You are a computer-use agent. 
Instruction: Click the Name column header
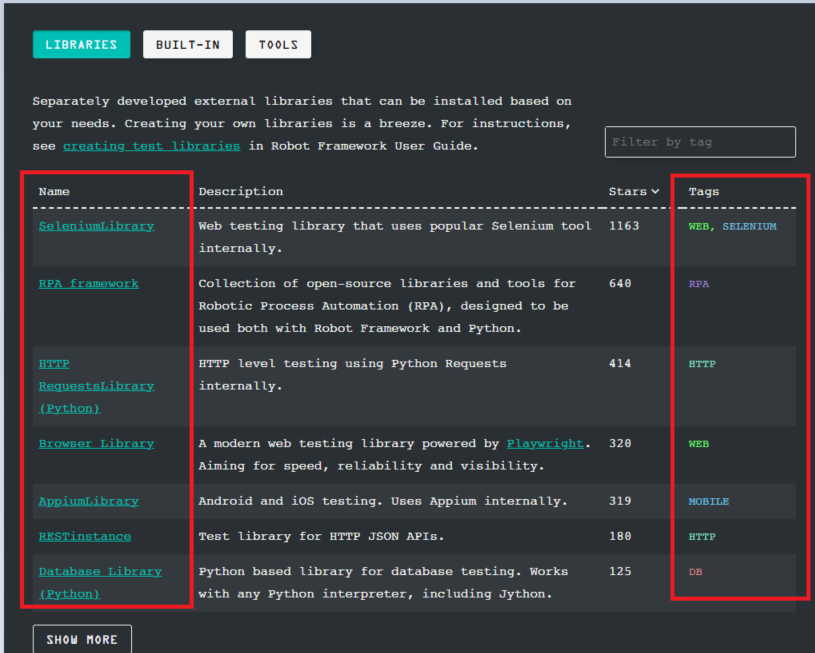click(x=54, y=191)
